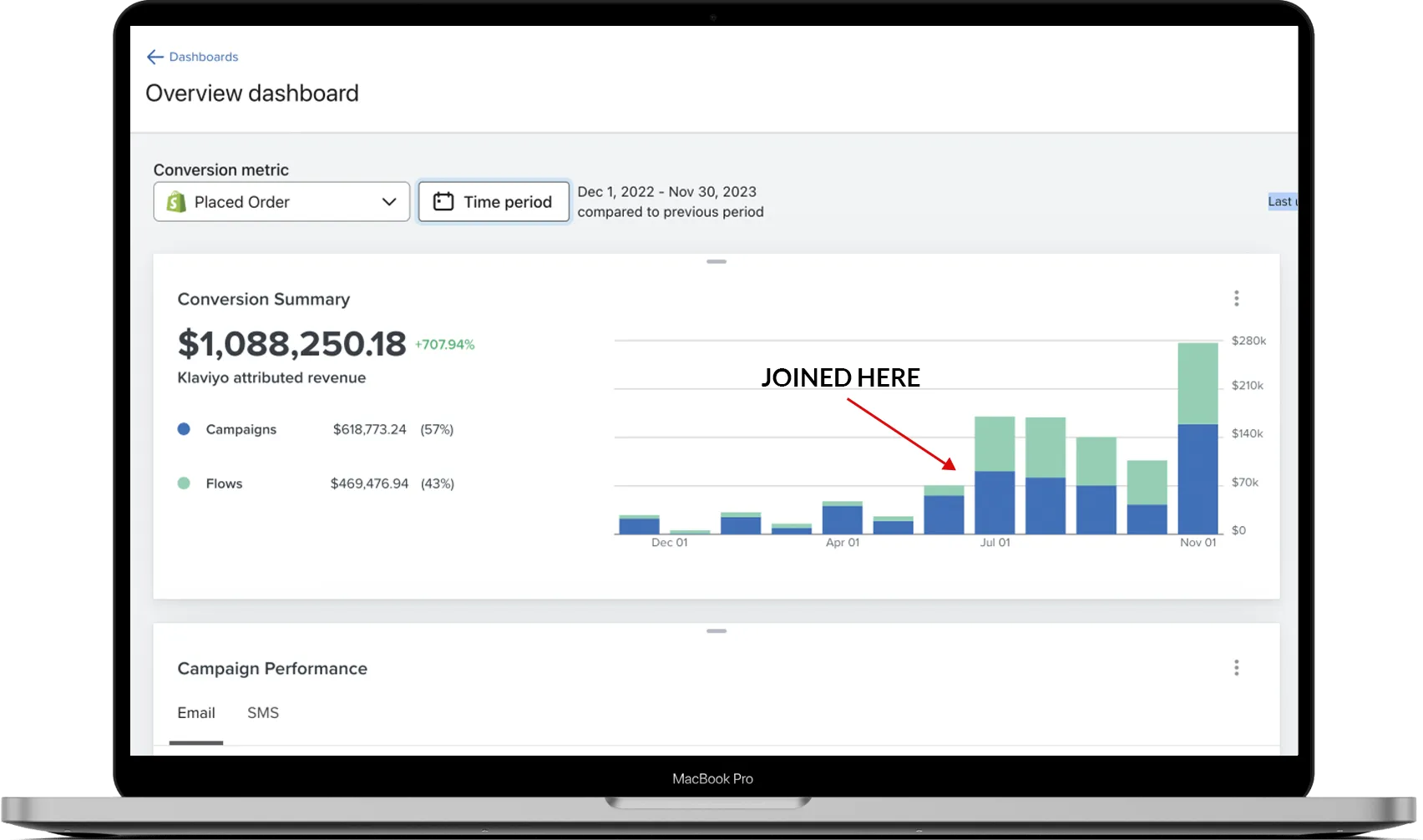Click the Dec 01 bar in chart
1423x840 pixels.
tap(639, 524)
